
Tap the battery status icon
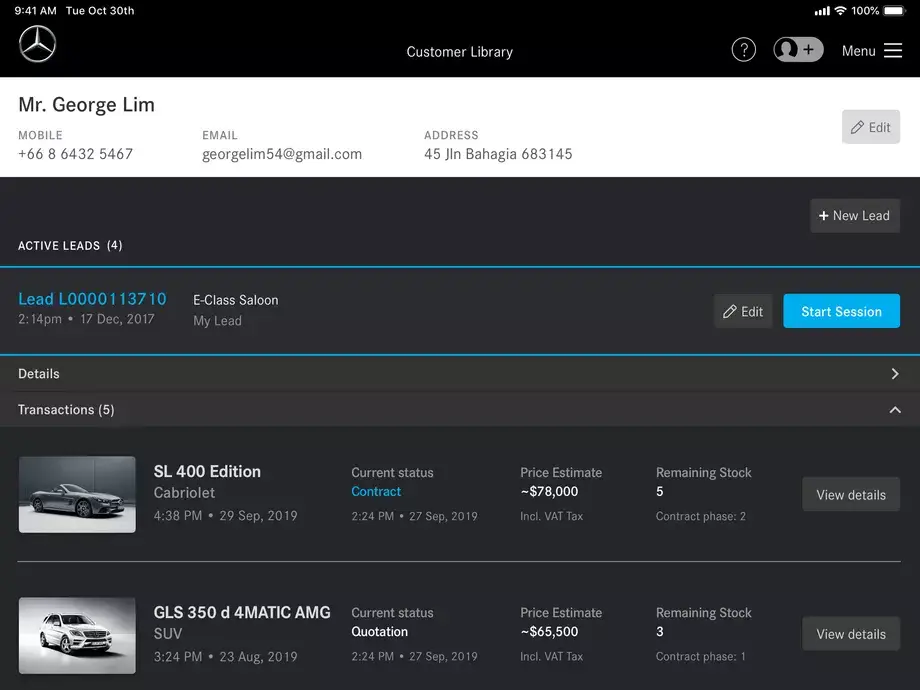[895, 11]
